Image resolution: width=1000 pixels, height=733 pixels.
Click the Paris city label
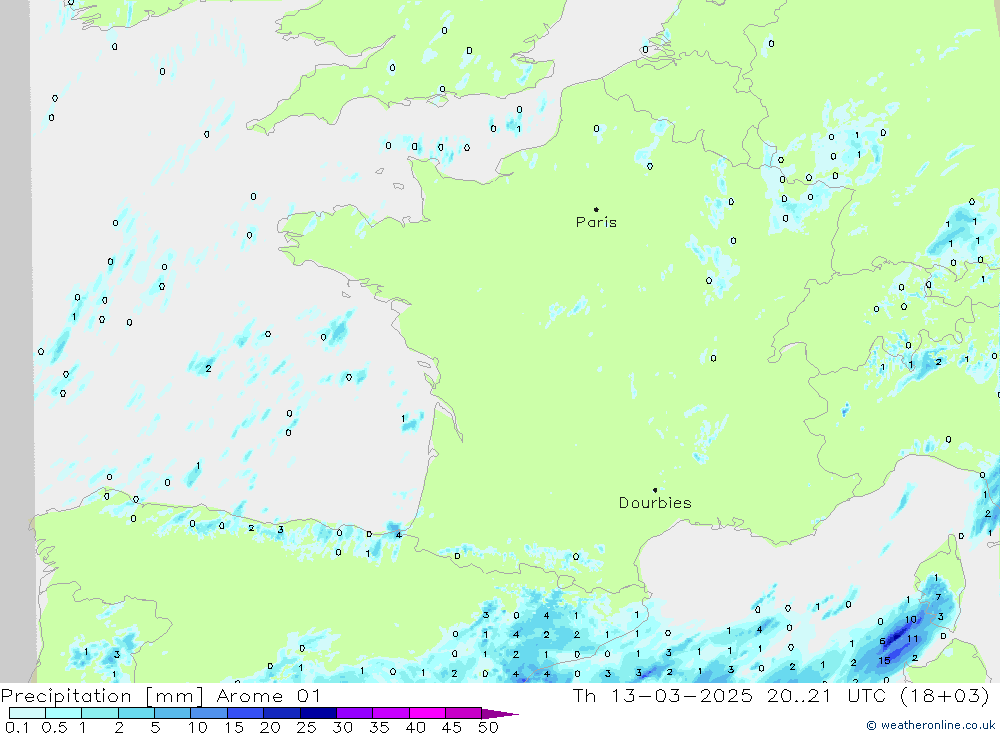596,222
